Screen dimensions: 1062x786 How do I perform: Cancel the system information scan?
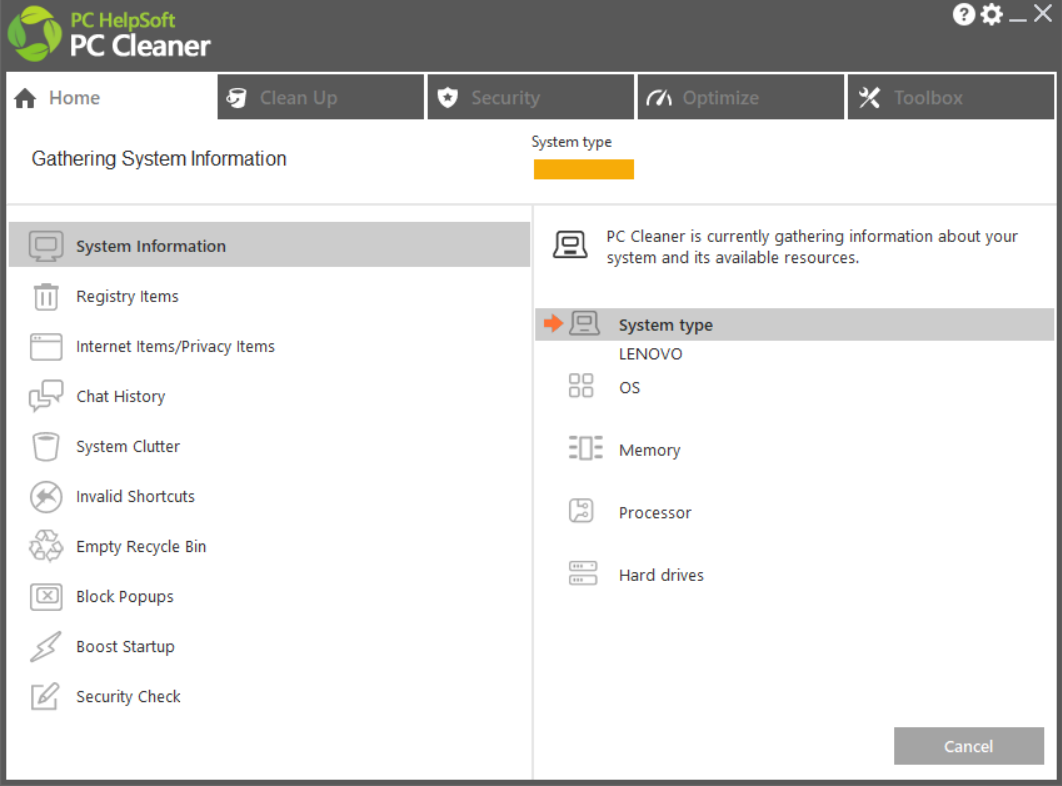(x=969, y=746)
